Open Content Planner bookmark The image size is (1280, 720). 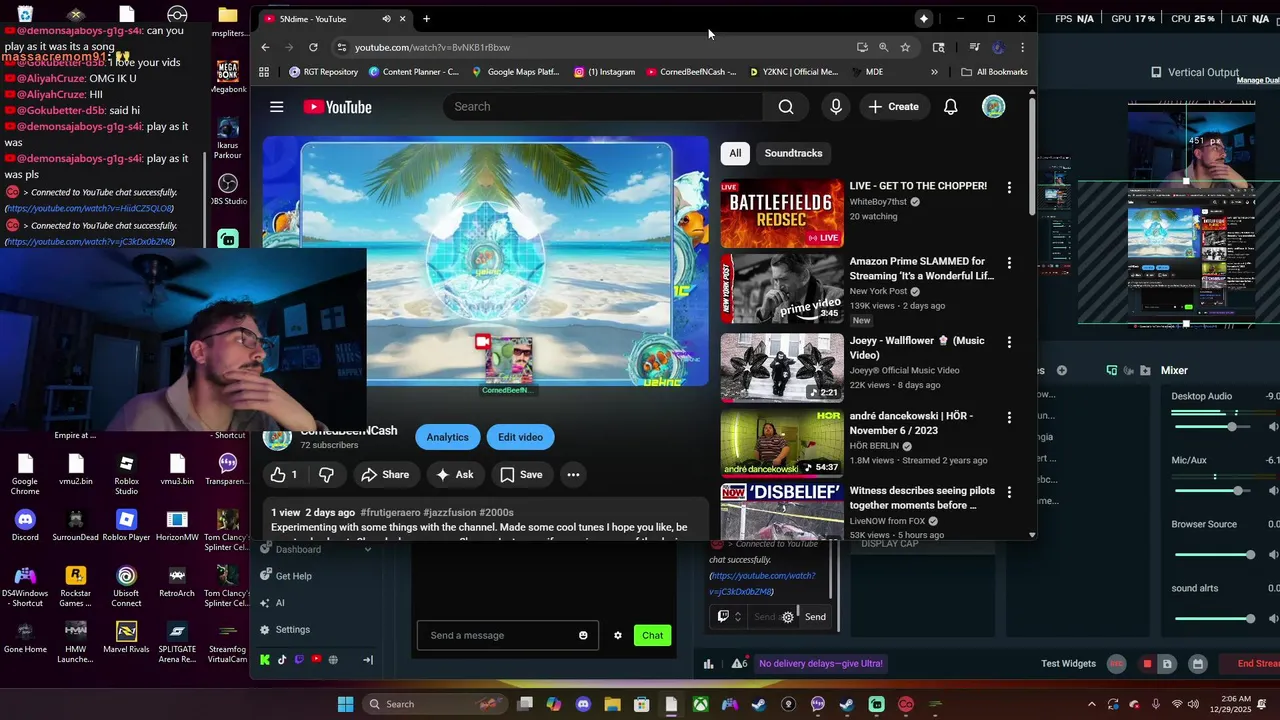pyautogui.click(x=414, y=72)
